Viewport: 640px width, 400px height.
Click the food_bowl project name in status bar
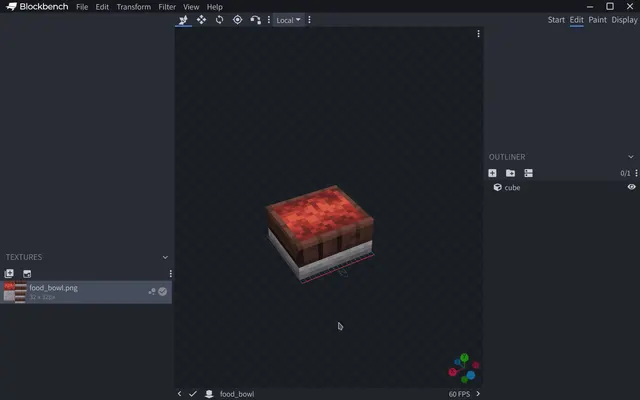[x=237, y=394]
